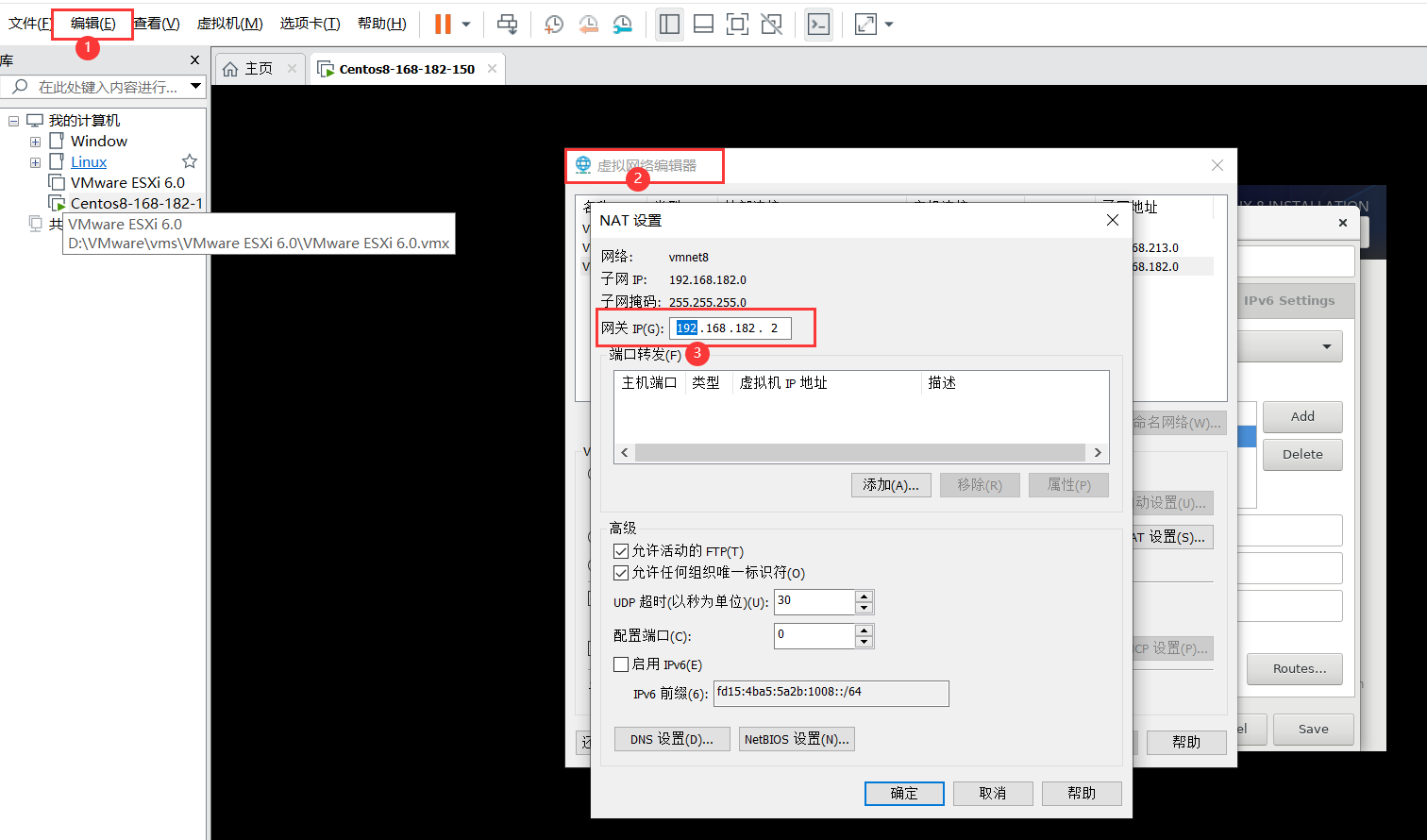Toggle the library sidebar view icon

[670, 25]
